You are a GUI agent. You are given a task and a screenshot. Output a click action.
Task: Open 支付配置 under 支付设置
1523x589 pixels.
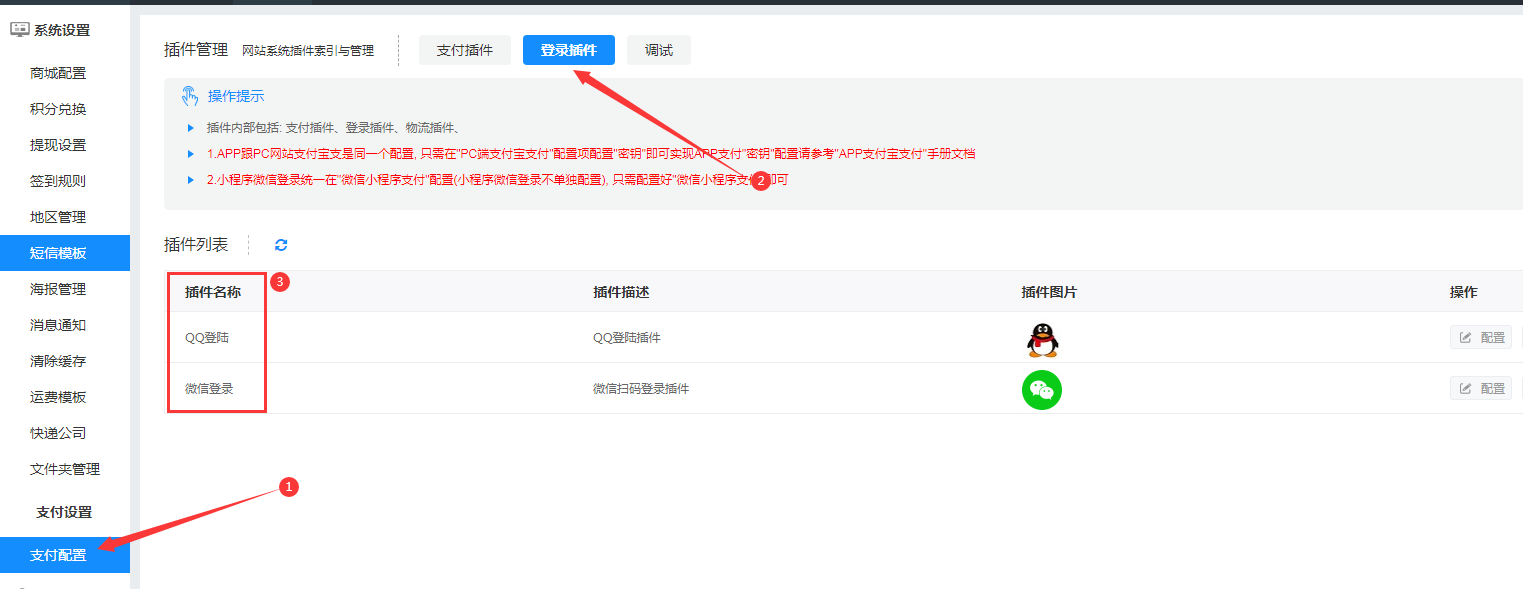[58, 555]
